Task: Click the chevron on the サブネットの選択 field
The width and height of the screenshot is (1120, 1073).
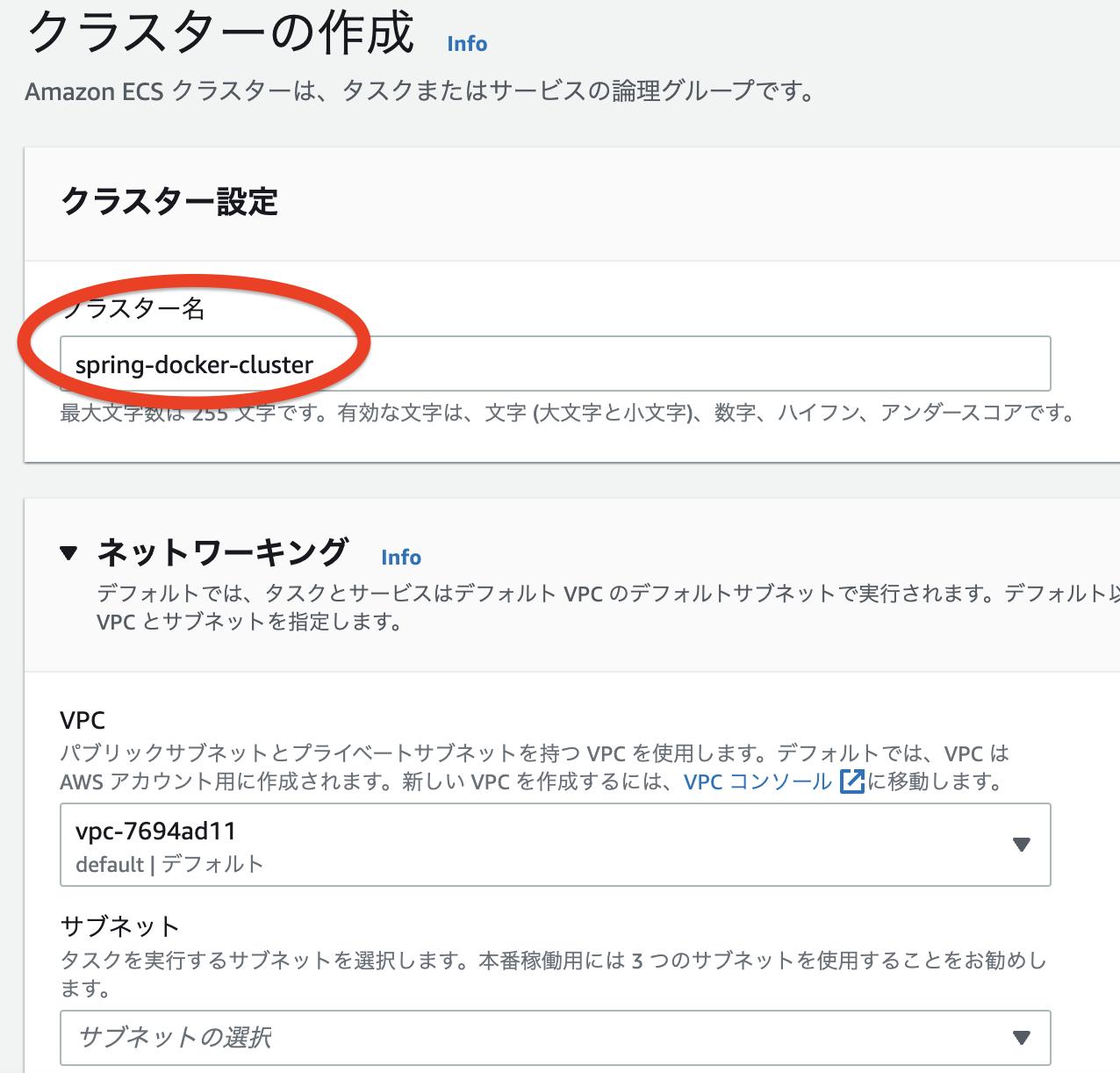Action: click(1021, 1038)
